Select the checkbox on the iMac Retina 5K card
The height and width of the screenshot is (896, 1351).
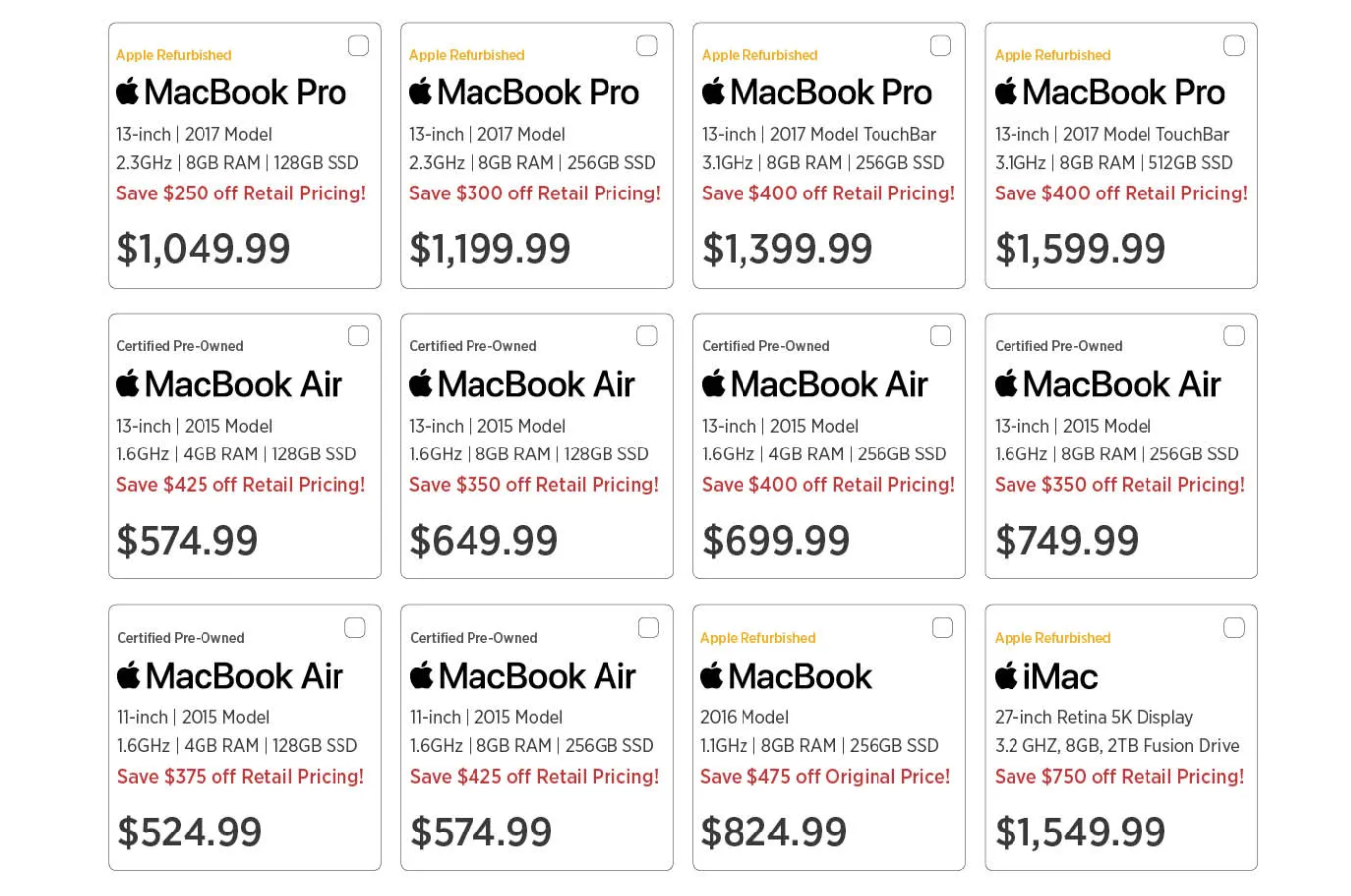point(1234,627)
